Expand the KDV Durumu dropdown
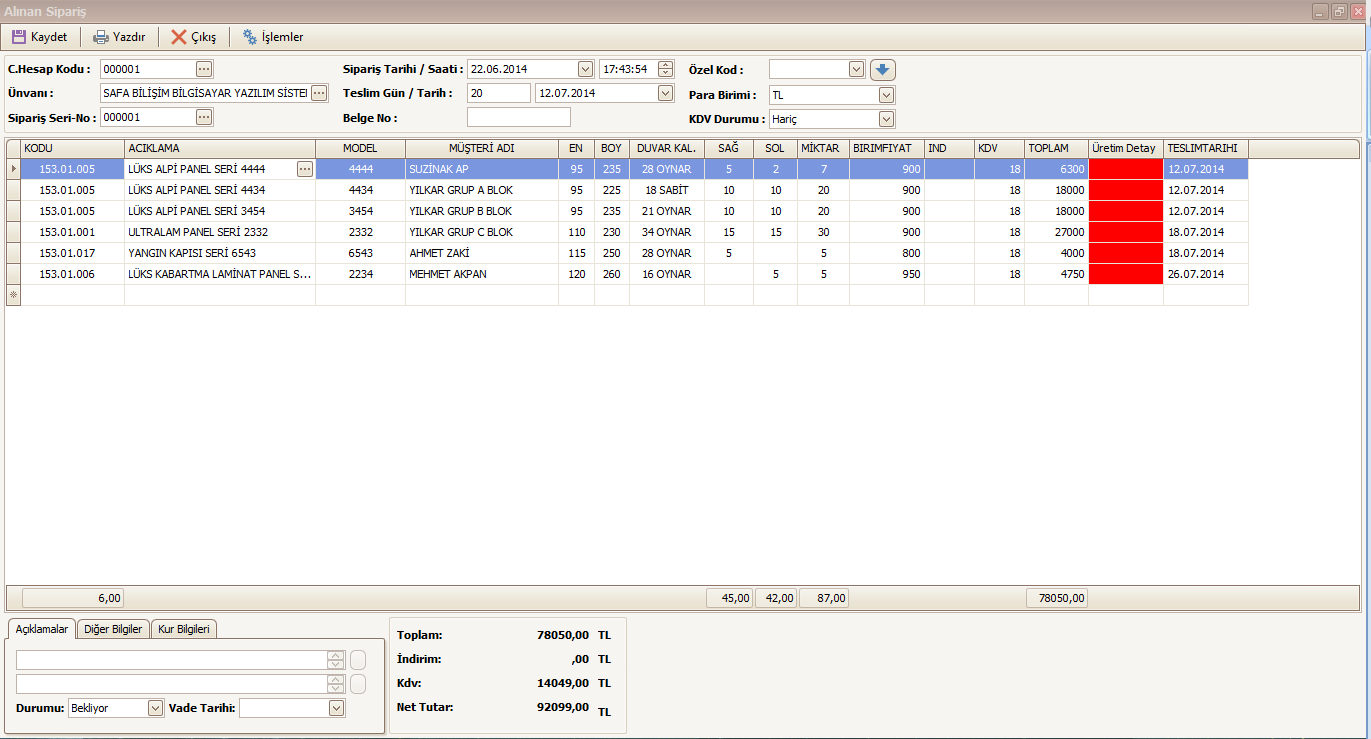Viewport: 1371px width, 739px height. (885, 119)
